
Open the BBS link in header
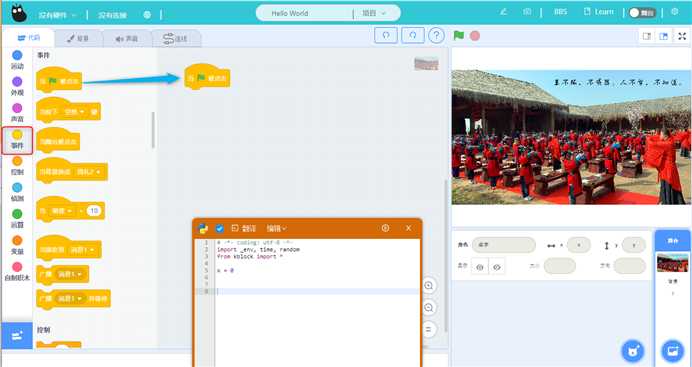tap(560, 12)
